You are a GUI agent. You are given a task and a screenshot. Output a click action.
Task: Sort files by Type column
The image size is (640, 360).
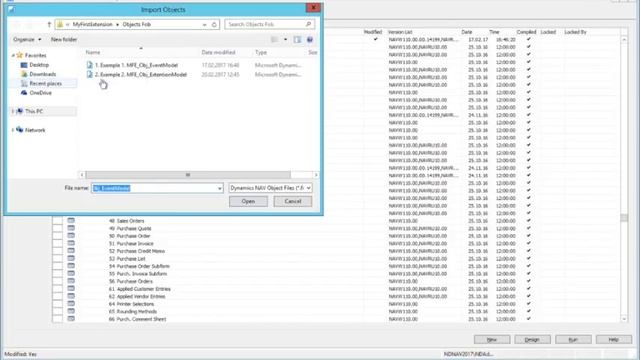pyautogui.click(x=261, y=52)
